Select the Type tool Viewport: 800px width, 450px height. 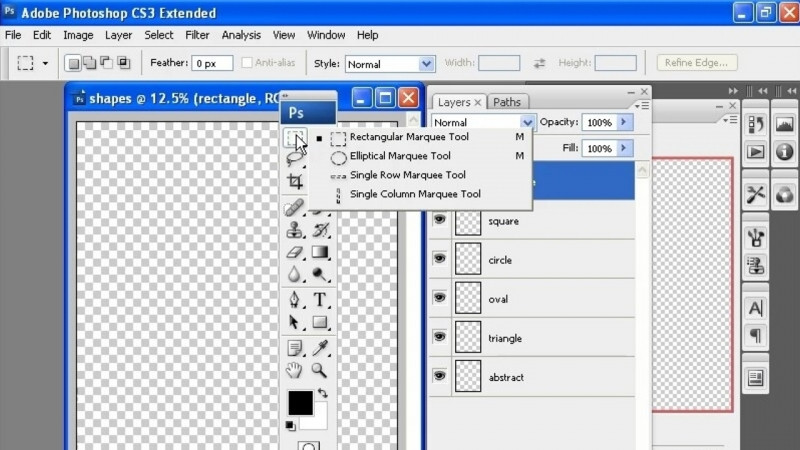click(320, 299)
